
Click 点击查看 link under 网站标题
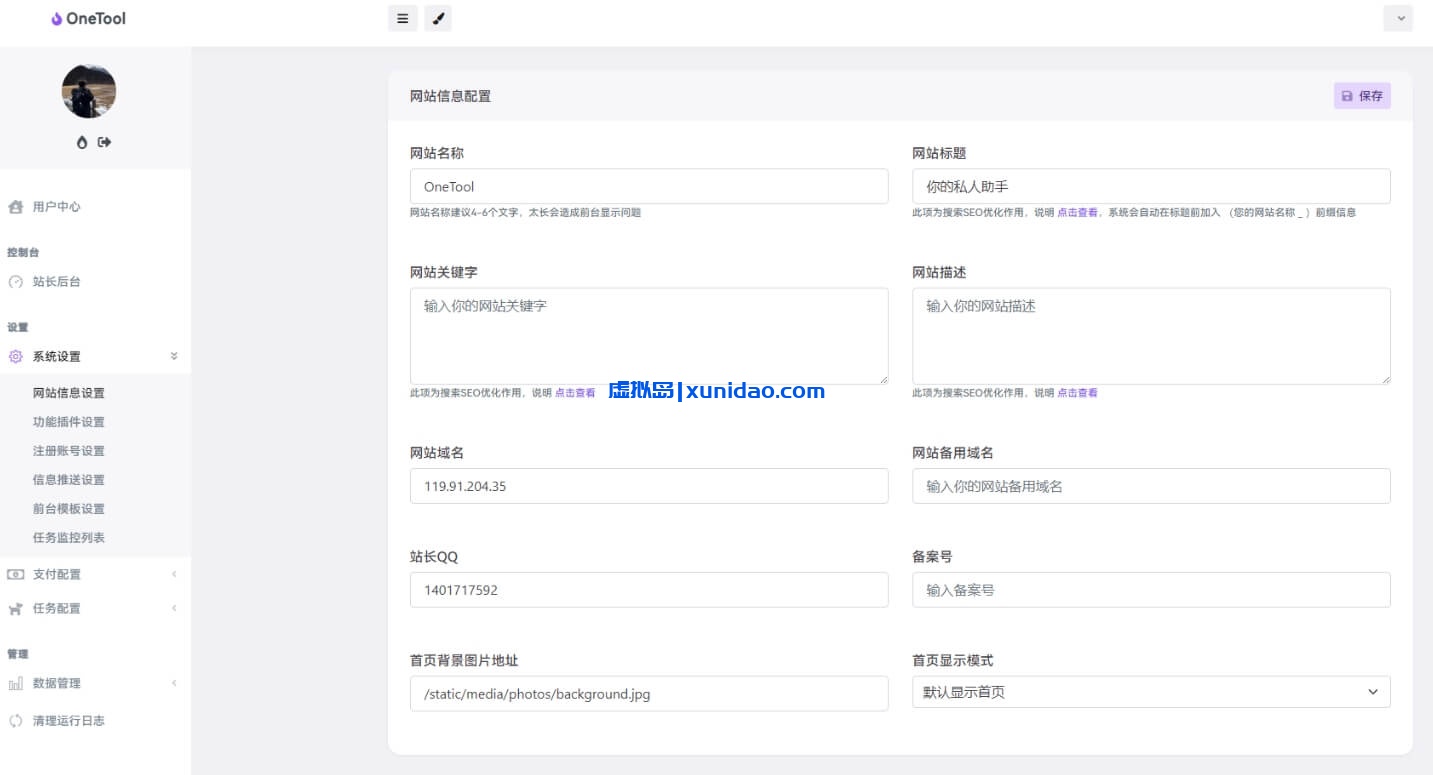1076,212
